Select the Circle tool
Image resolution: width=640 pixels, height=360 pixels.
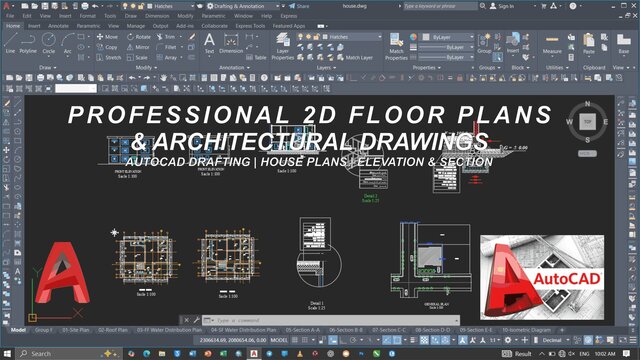(49, 44)
